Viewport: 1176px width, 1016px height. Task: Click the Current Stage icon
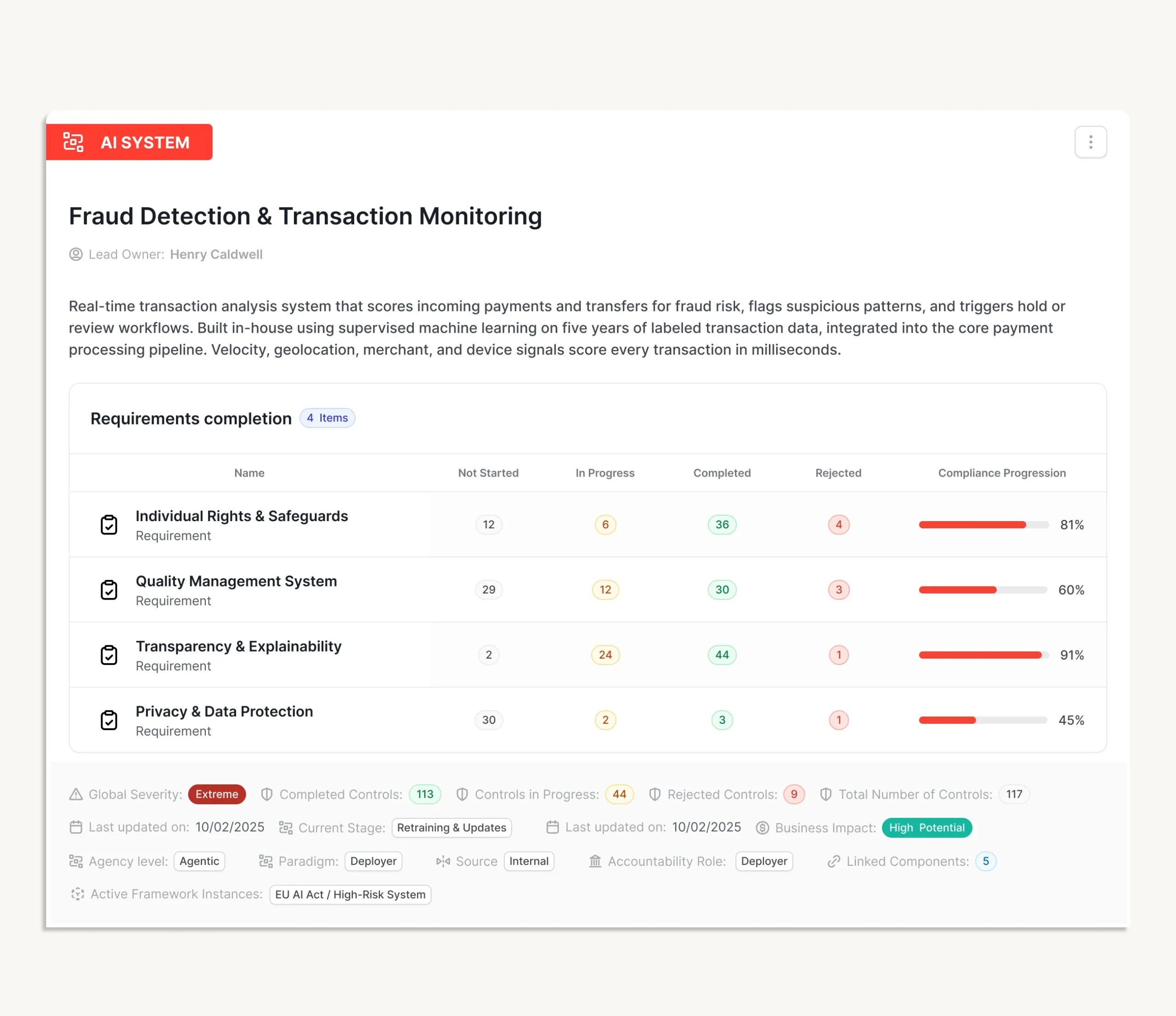[285, 828]
